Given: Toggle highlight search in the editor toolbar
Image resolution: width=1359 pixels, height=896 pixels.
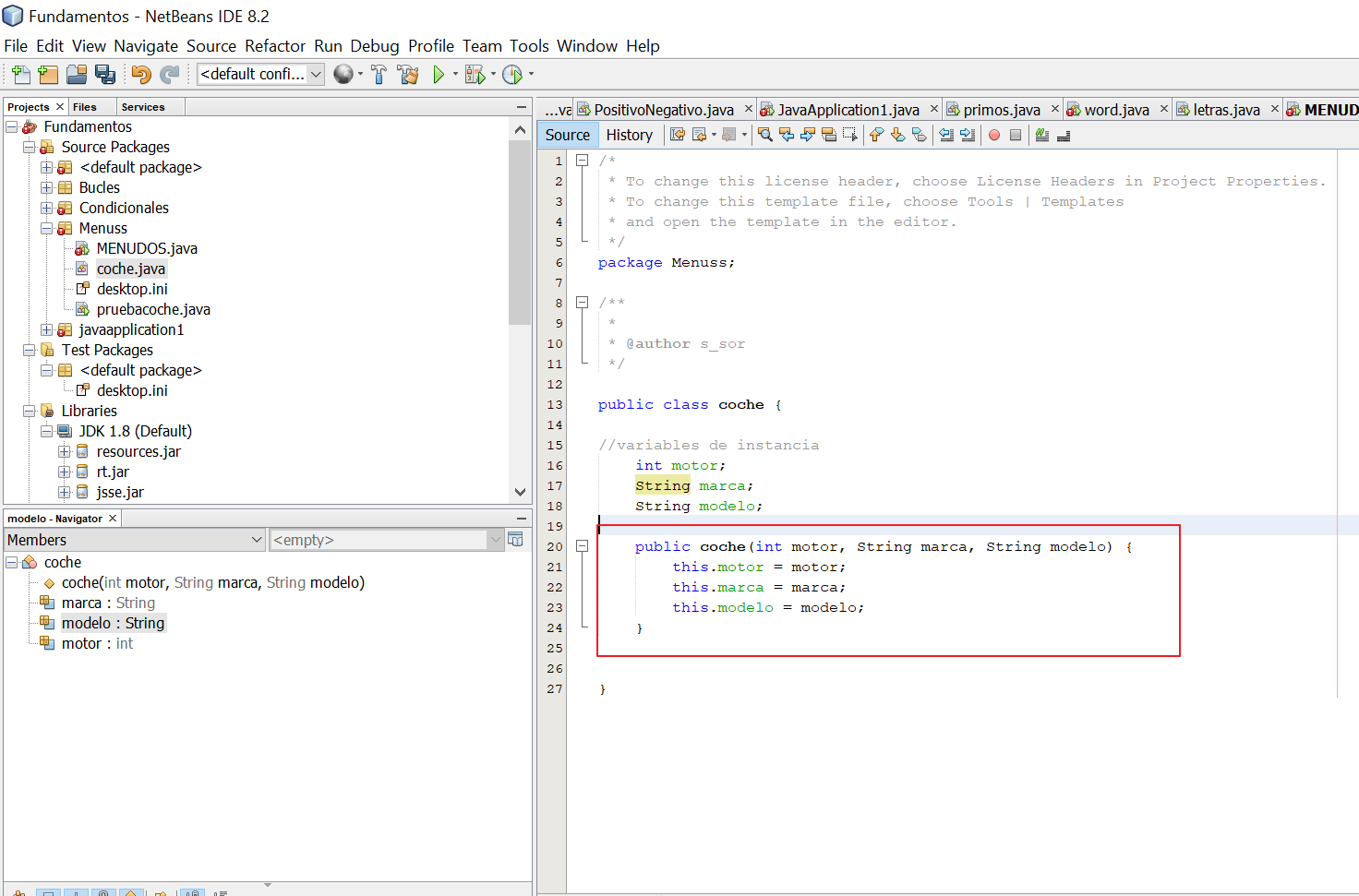Looking at the screenshot, I should [x=829, y=135].
